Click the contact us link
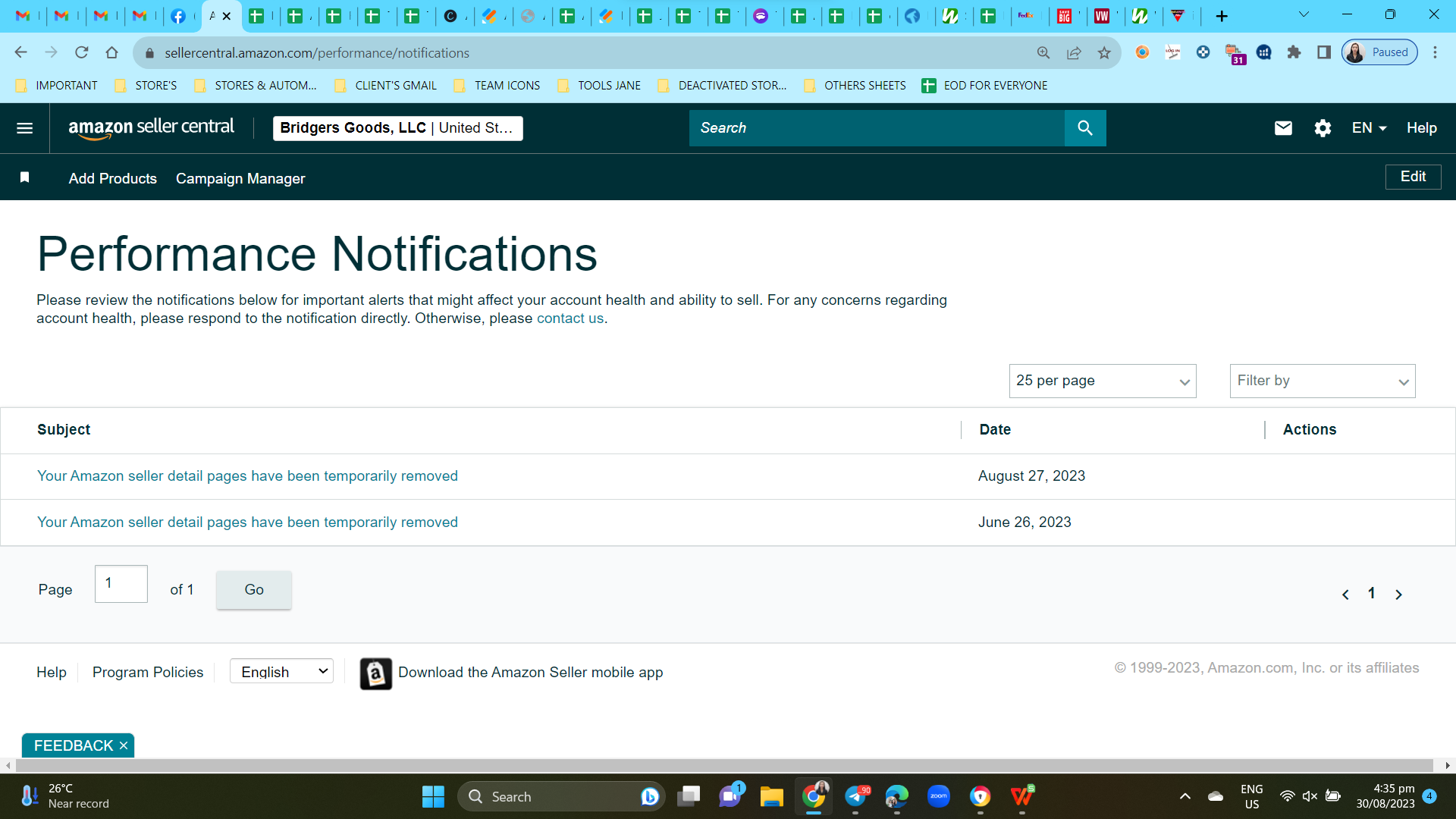This screenshot has height=819, width=1456. (x=570, y=318)
